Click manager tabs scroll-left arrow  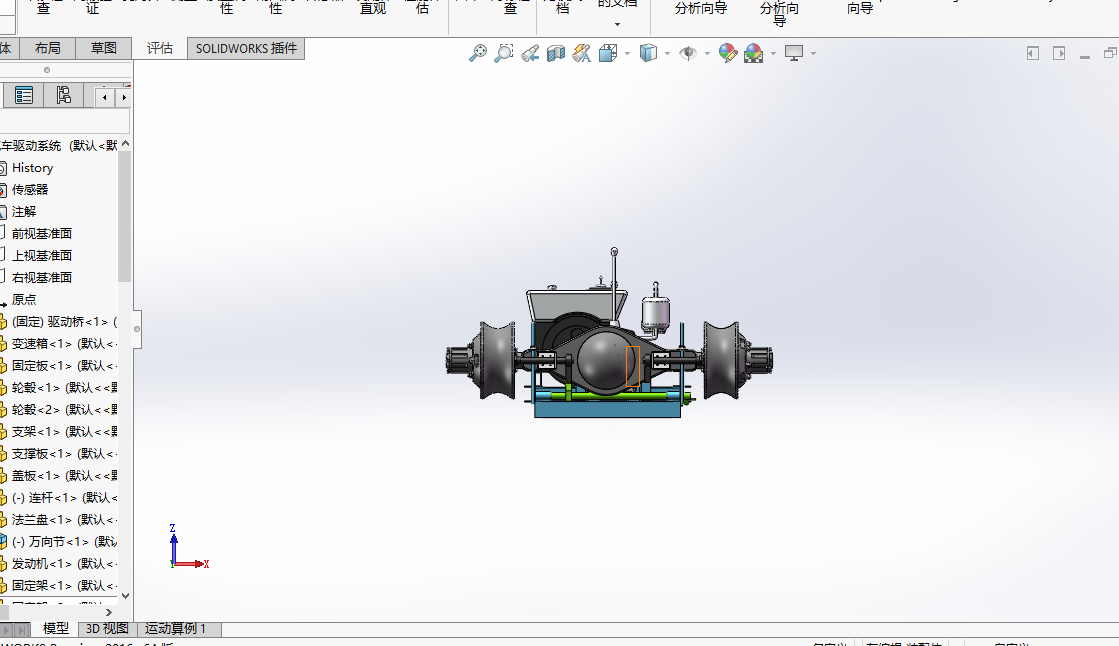(x=105, y=97)
